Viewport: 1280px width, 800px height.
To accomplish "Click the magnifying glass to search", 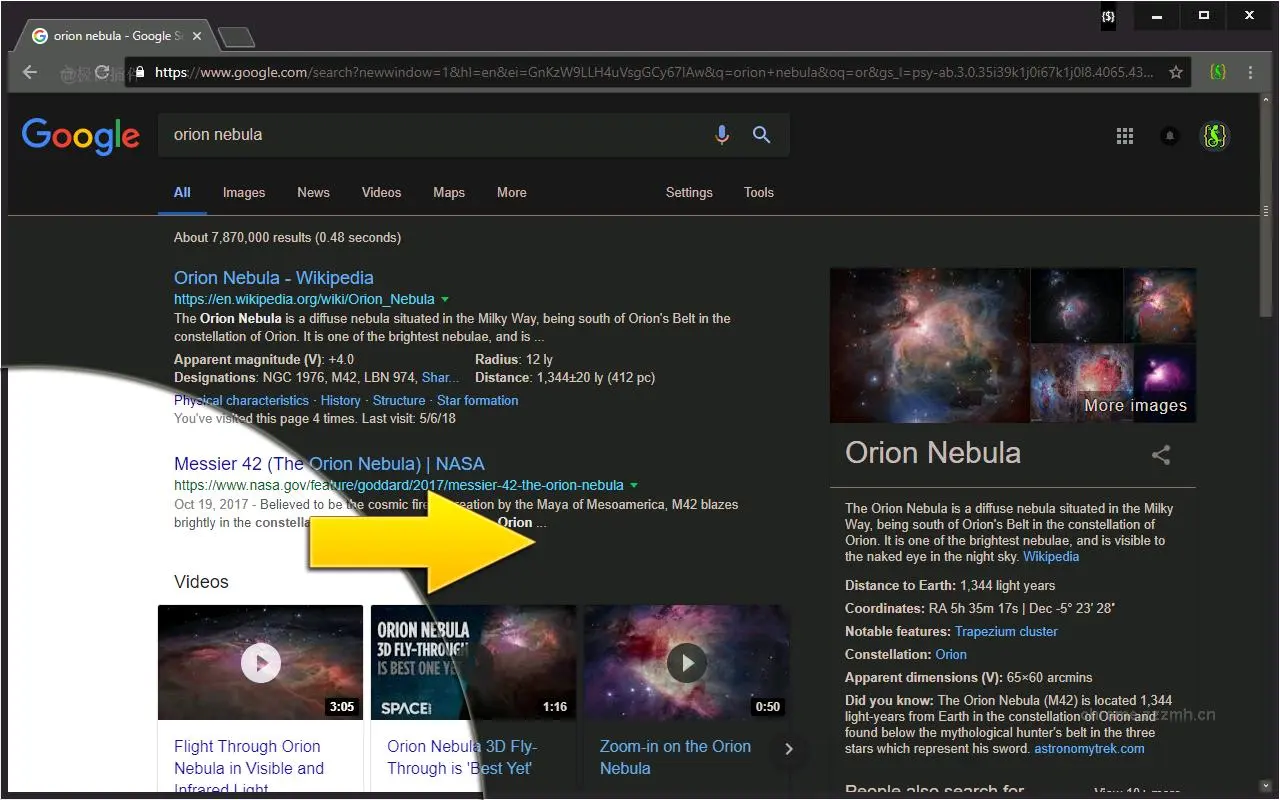I will [761, 135].
